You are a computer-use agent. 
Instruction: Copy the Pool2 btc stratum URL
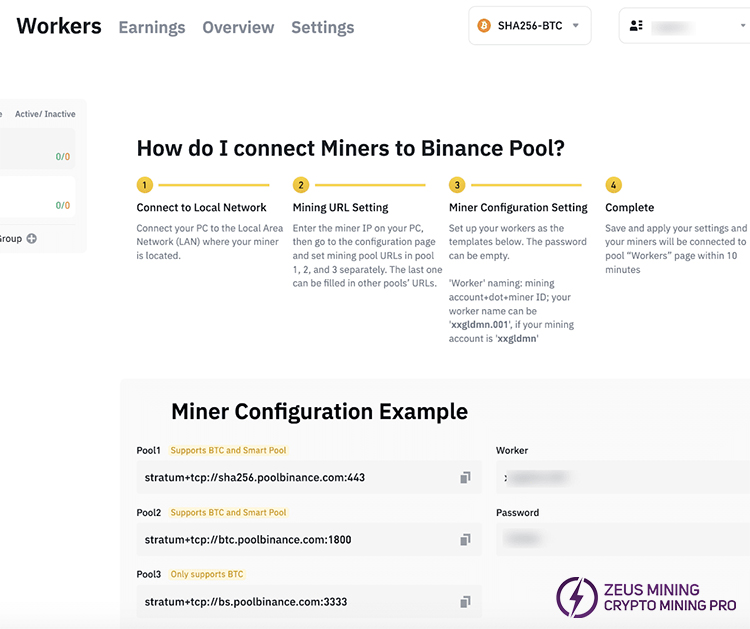coord(465,540)
